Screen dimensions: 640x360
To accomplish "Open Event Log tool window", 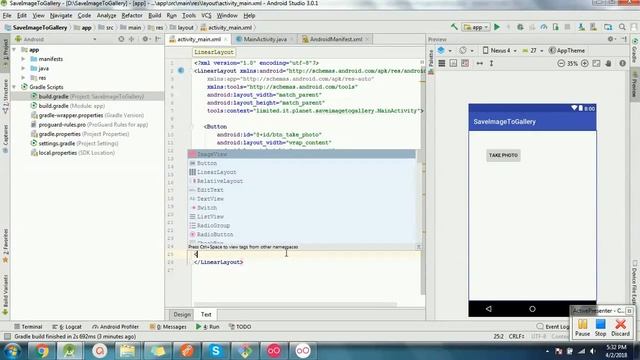I will click(x=553, y=327).
